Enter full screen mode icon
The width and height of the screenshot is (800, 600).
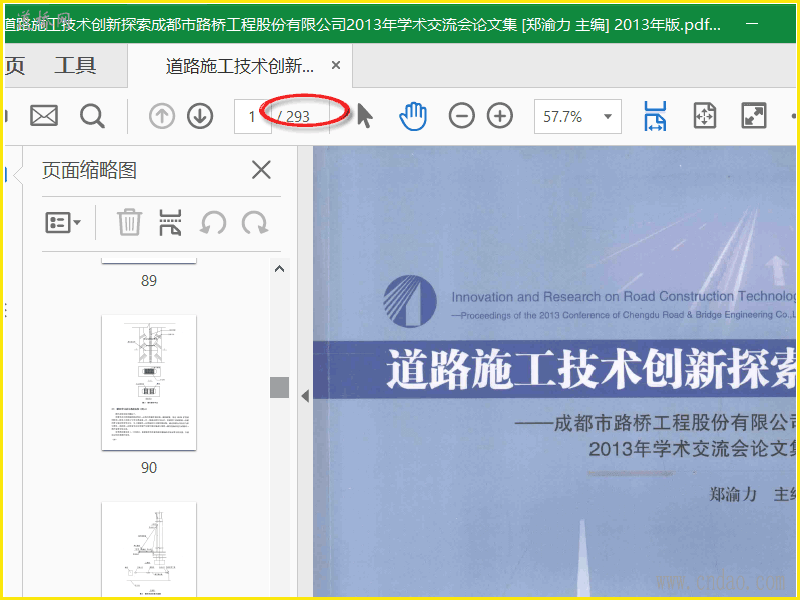point(754,116)
